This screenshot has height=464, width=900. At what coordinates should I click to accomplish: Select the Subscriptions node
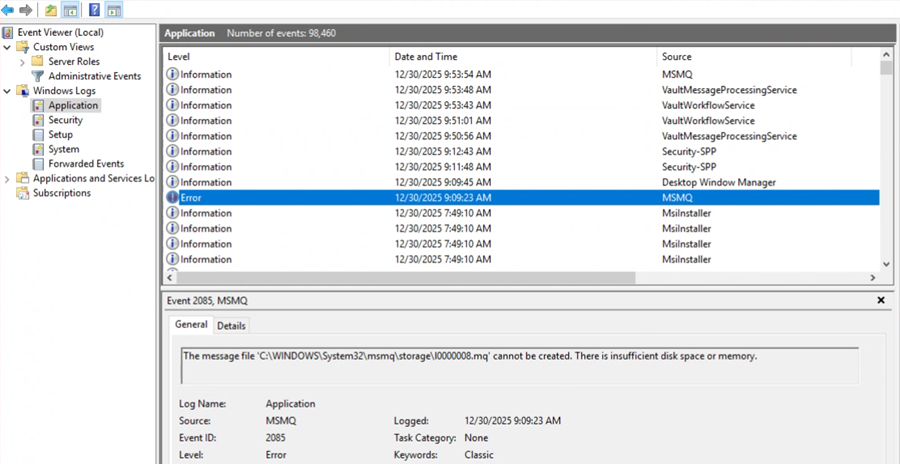pyautogui.click(x=61, y=193)
